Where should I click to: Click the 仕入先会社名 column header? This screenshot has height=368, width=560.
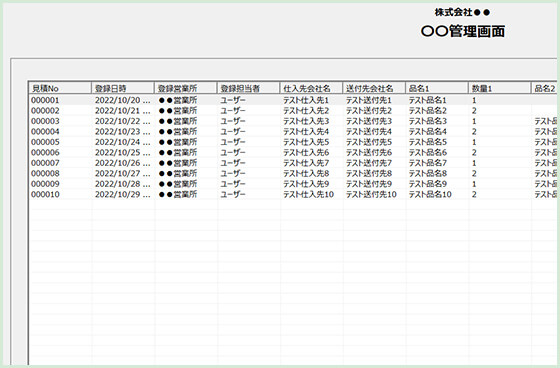(311, 88)
